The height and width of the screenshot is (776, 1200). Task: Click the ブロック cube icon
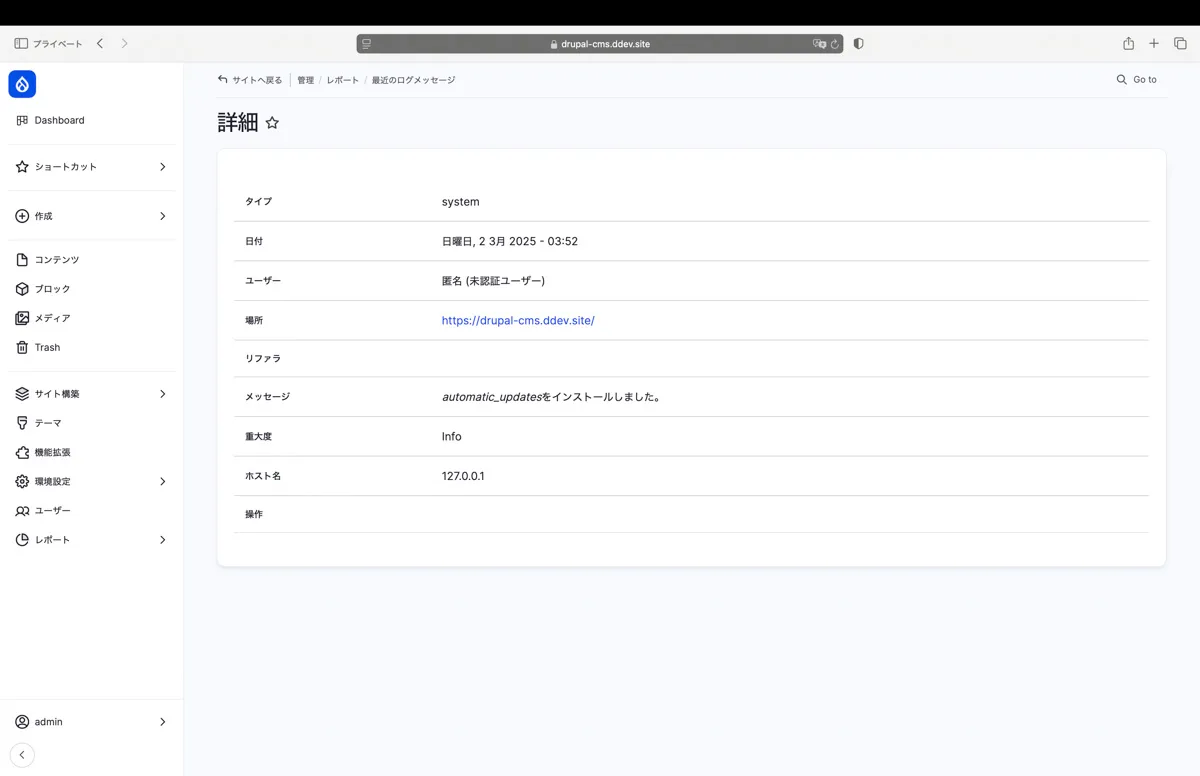click(x=22, y=289)
